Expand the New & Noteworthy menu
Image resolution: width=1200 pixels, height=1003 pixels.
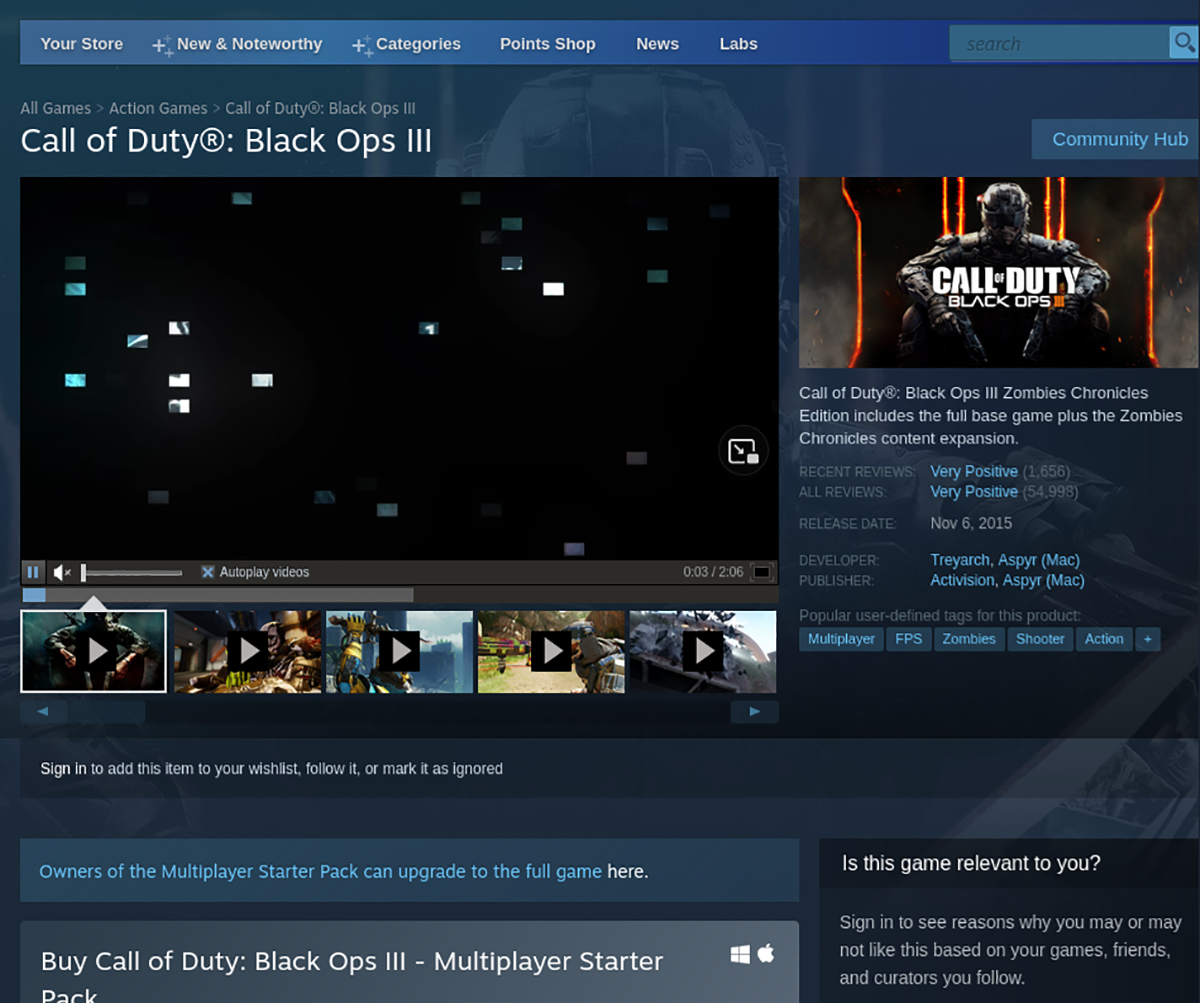[x=238, y=44]
